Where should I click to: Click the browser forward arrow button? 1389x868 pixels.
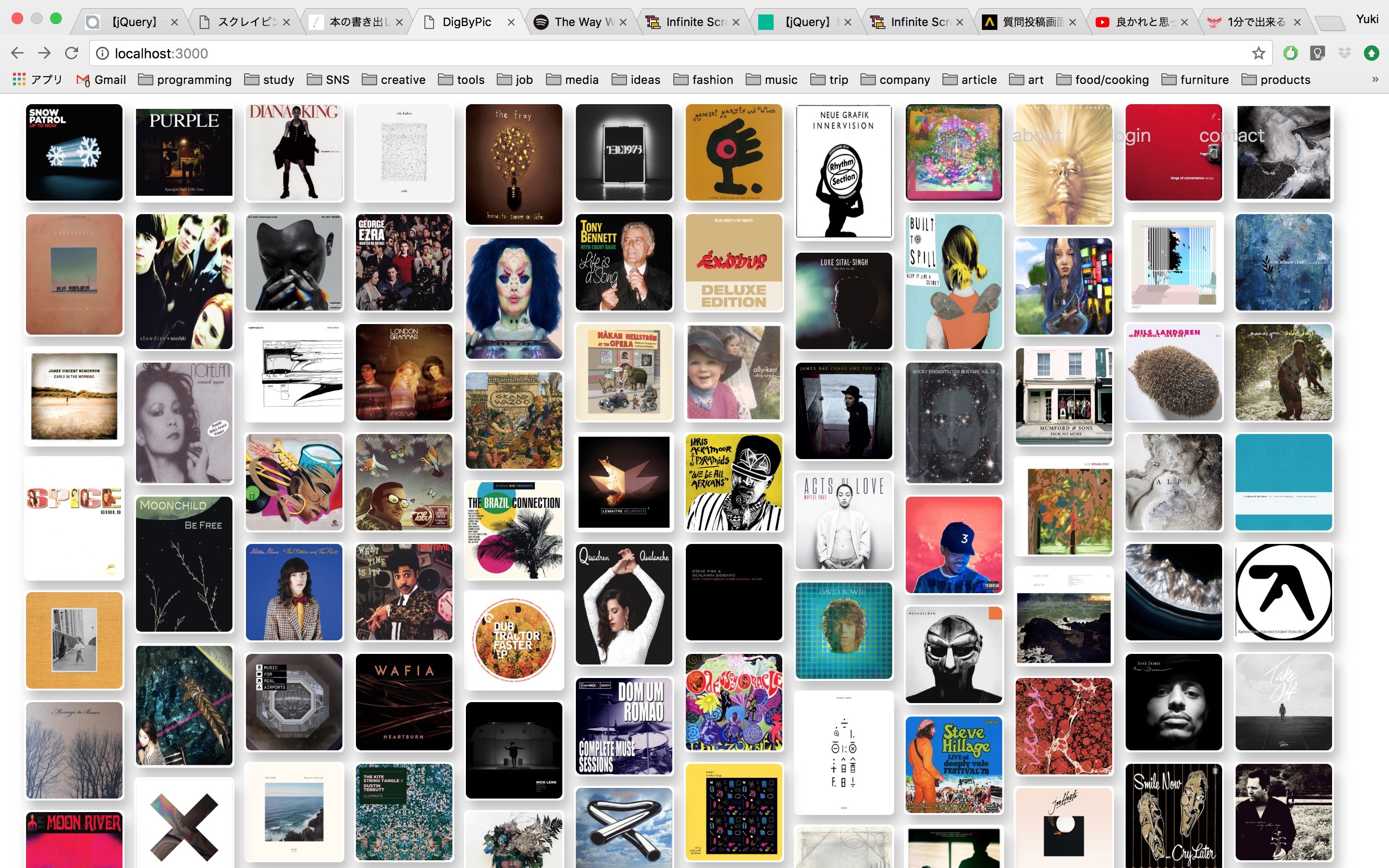pyautogui.click(x=44, y=54)
